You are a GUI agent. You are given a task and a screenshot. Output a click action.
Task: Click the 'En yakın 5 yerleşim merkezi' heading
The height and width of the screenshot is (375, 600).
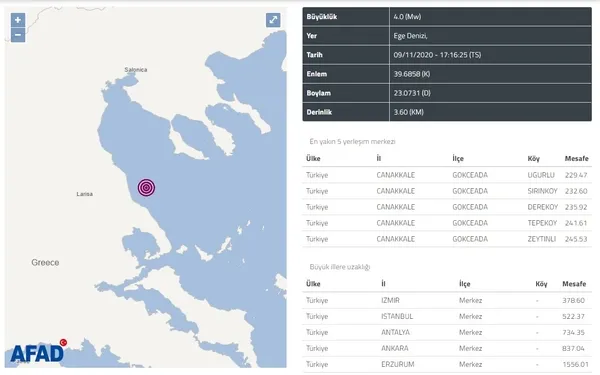352,142
